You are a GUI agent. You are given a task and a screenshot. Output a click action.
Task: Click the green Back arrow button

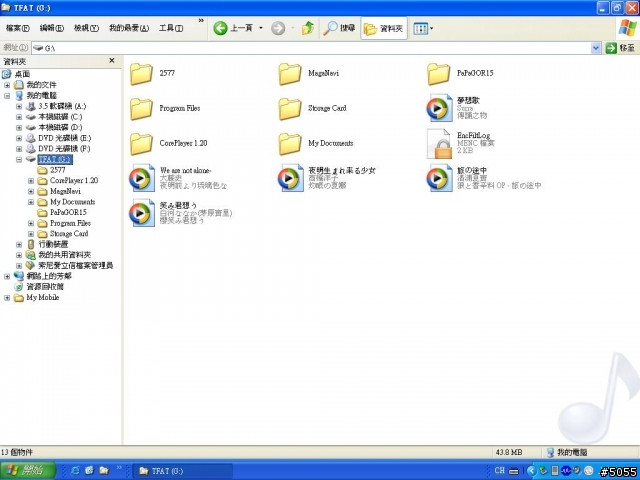click(220, 28)
